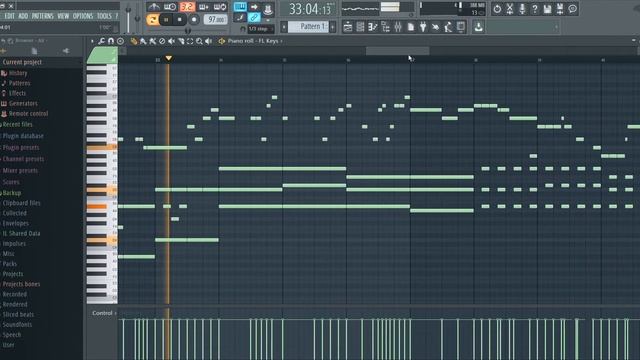The image size is (640, 360).
Task: Open the piano roll main menu arrow
Action: 92,41
